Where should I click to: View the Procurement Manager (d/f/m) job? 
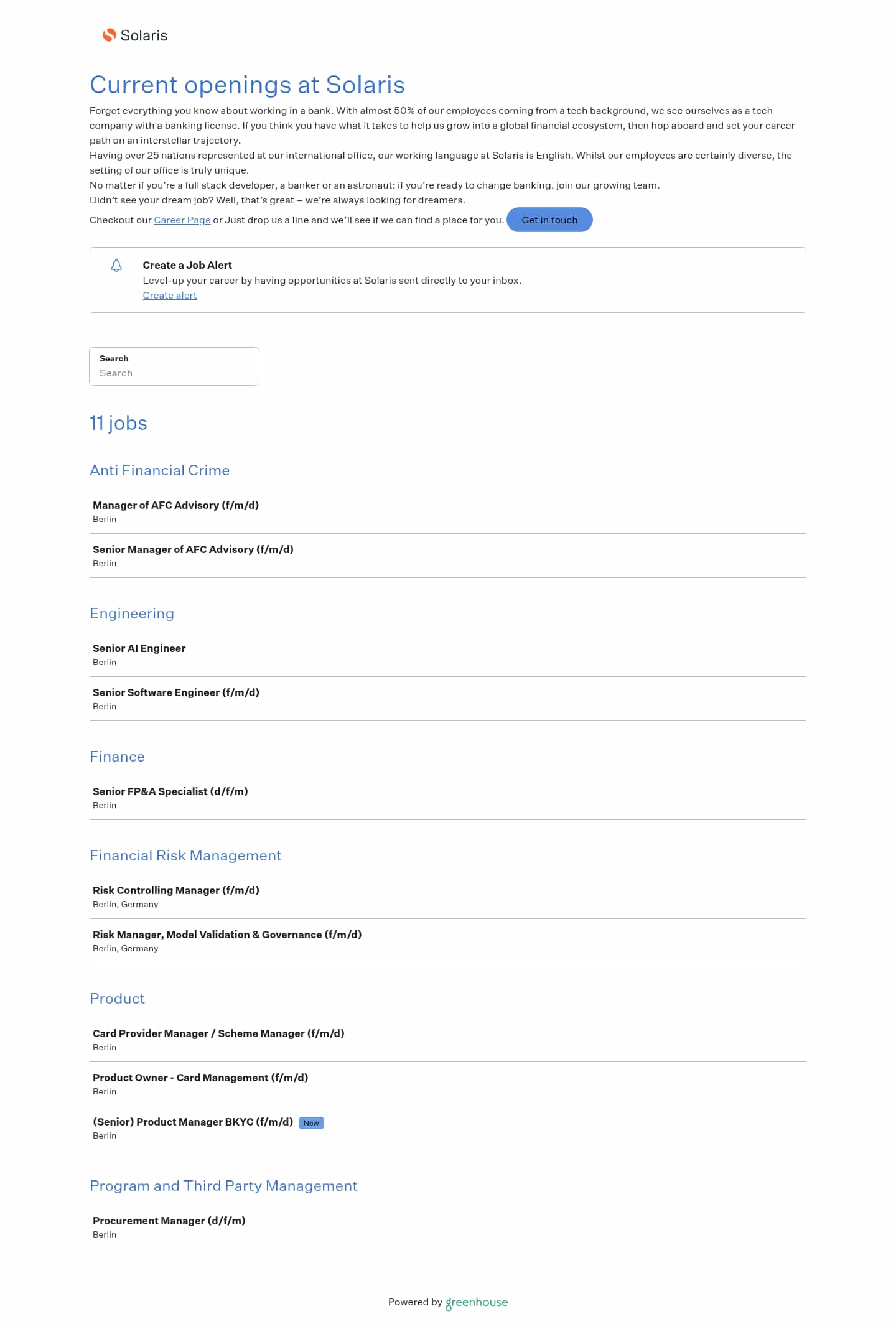point(169,1221)
